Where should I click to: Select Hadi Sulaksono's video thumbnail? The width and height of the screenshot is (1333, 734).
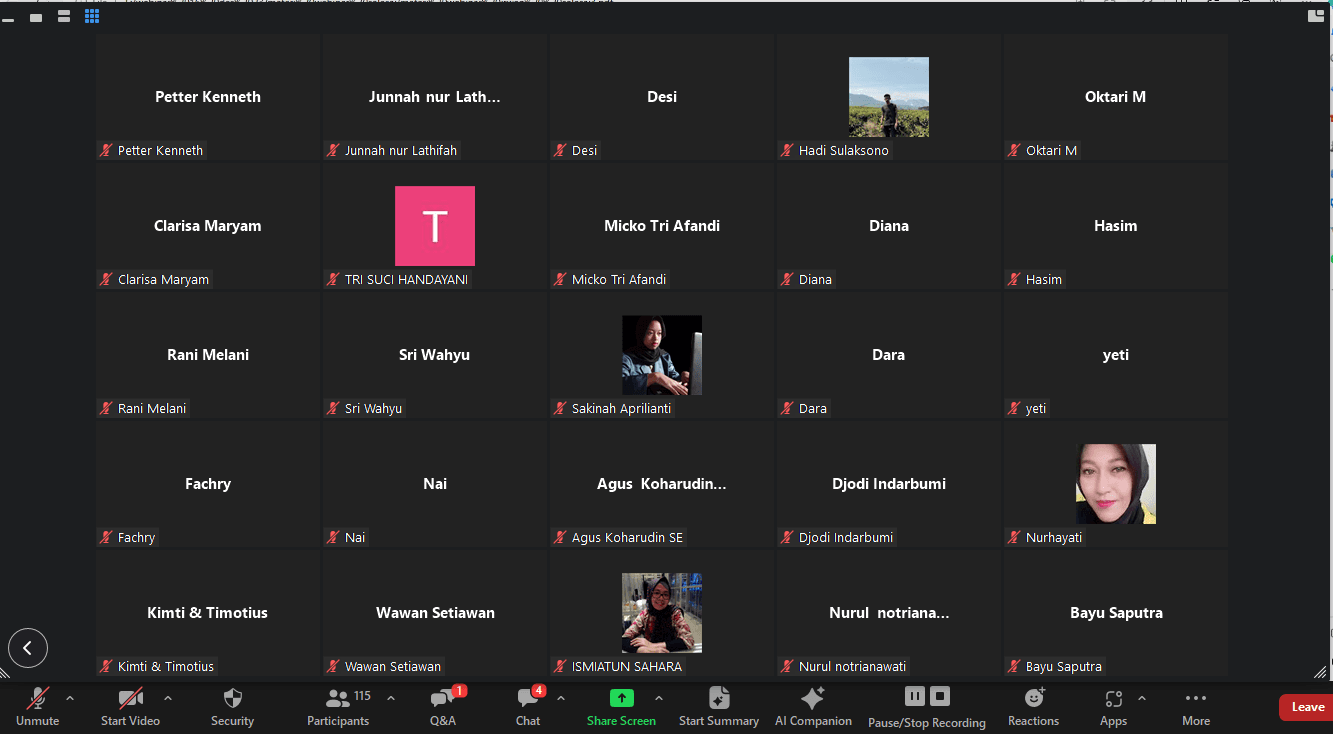(888, 97)
